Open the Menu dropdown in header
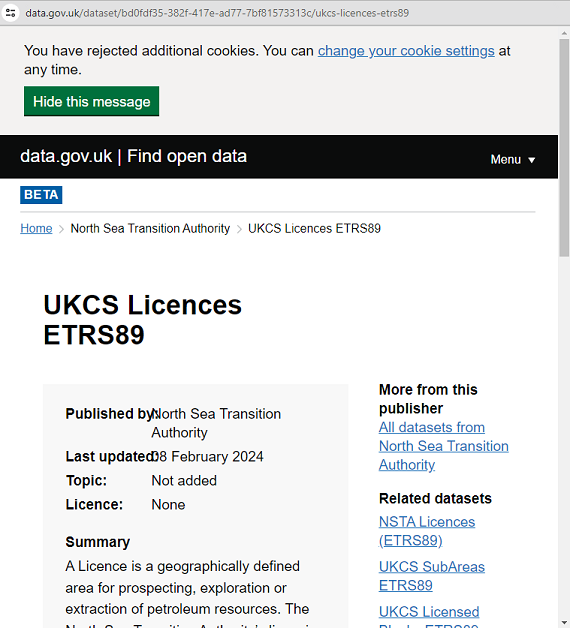This screenshot has width=570, height=628. click(x=513, y=159)
